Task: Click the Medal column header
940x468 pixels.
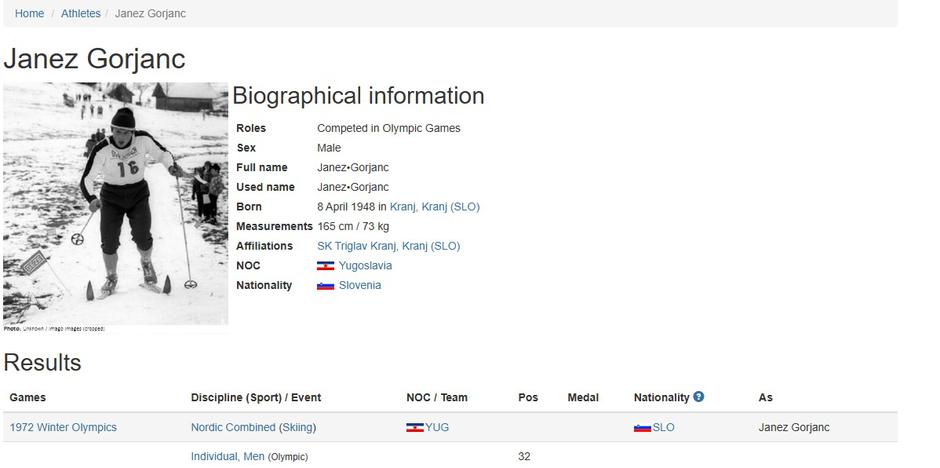Action: [583, 397]
